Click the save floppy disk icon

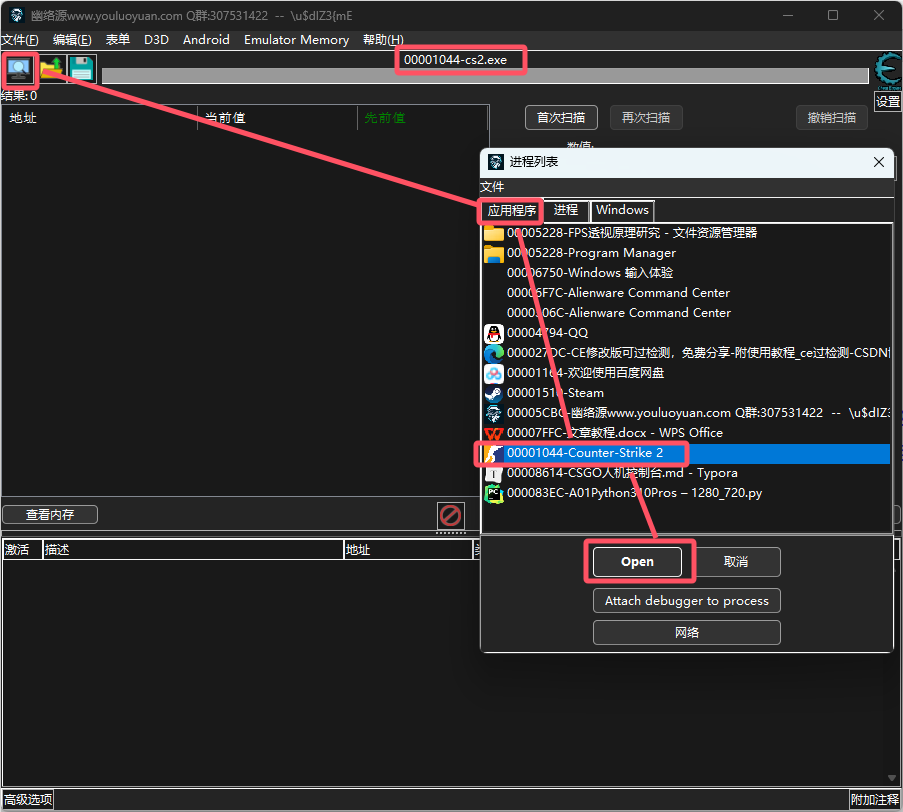(81, 69)
